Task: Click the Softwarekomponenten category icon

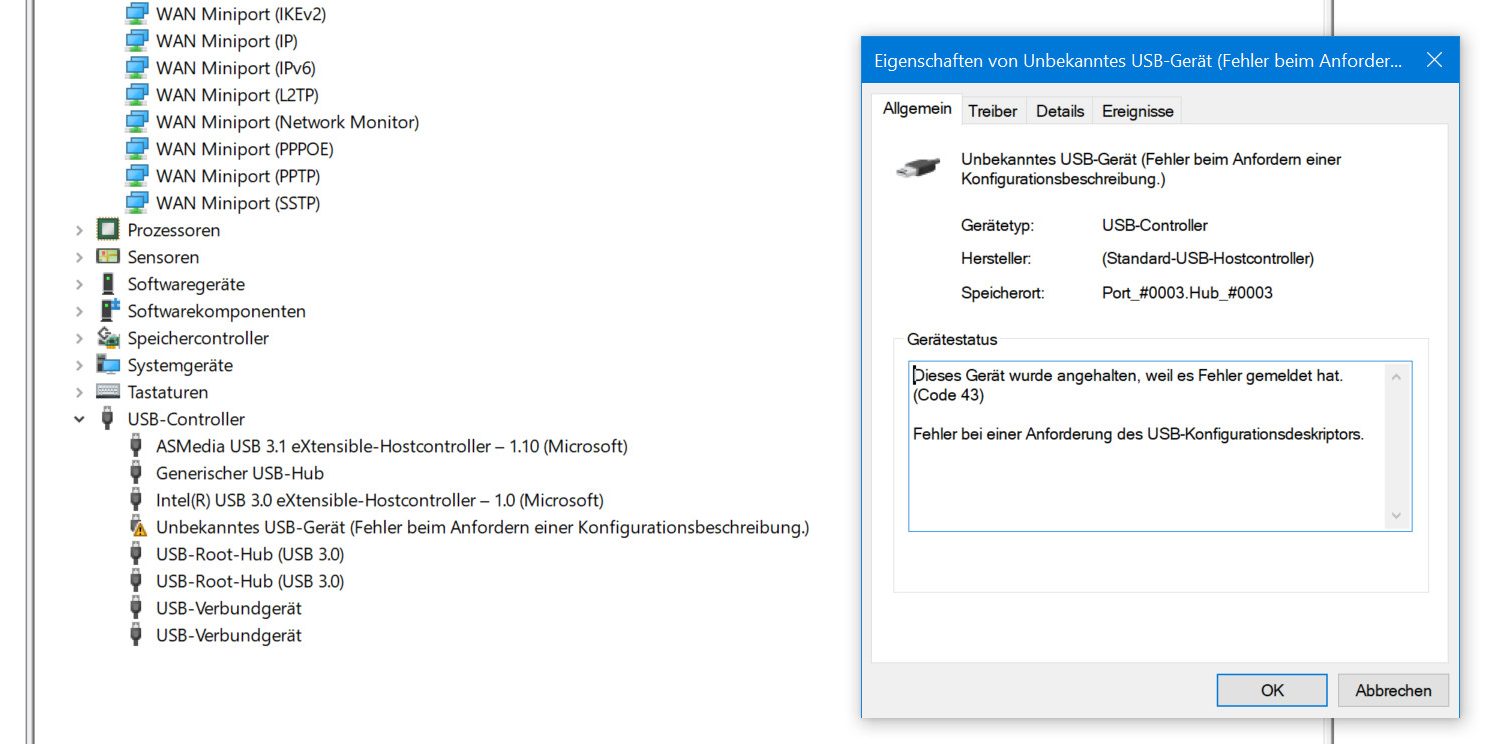Action: [x=107, y=311]
